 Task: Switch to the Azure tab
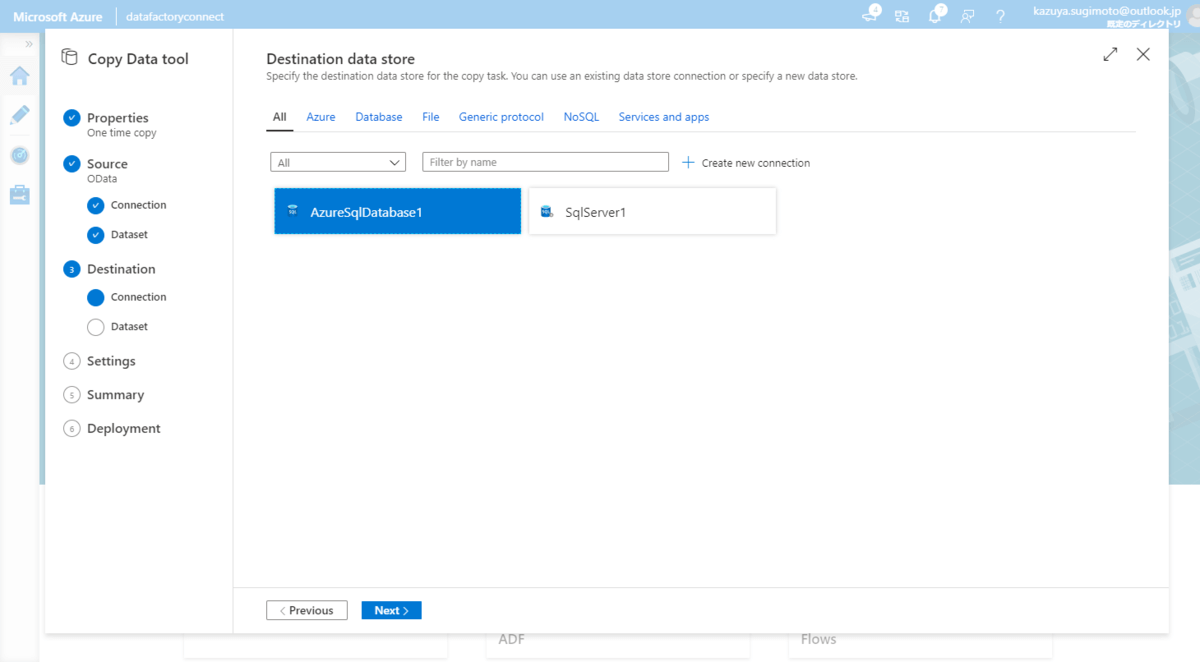point(321,117)
